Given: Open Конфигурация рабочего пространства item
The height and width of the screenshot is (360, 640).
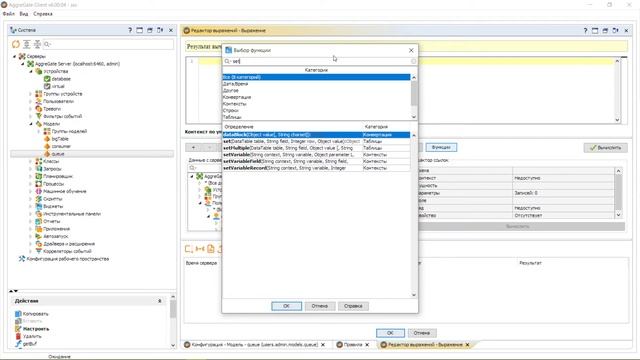Looking at the screenshot, I should (x=64, y=259).
